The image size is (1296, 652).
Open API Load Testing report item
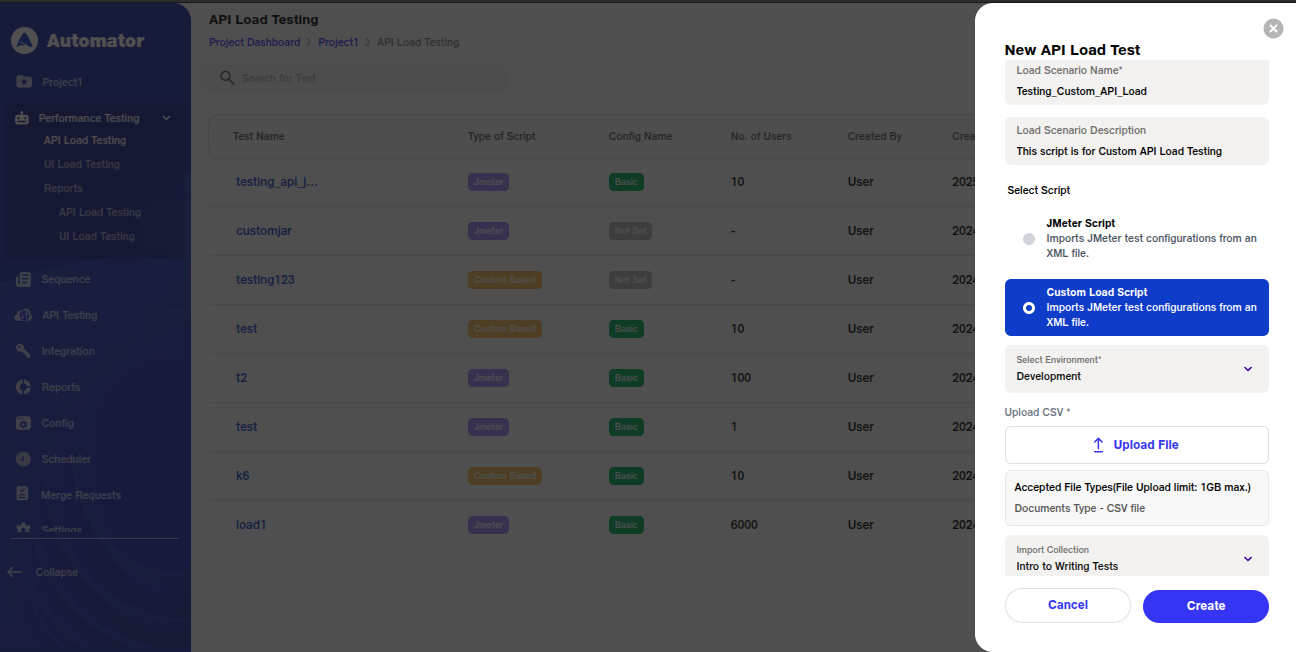[x=100, y=213]
